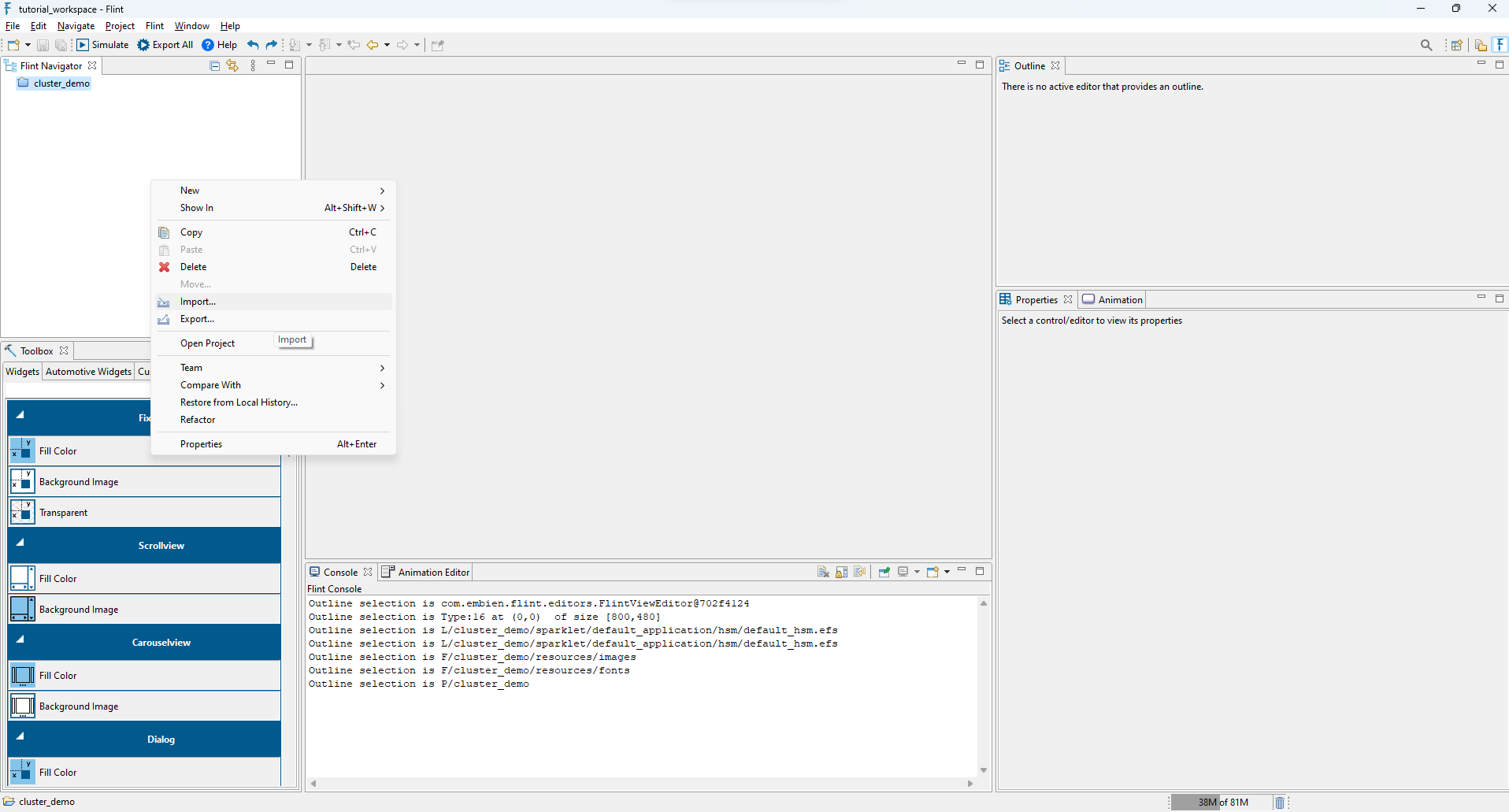The image size is (1509, 812).
Task: Collapse the Scrollview section triangle
Action: (20, 542)
